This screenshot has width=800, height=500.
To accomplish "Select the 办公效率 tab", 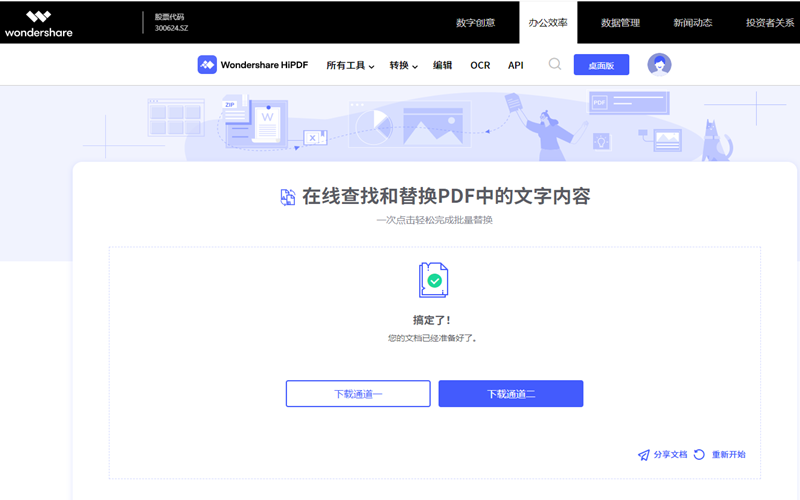I will [548, 23].
